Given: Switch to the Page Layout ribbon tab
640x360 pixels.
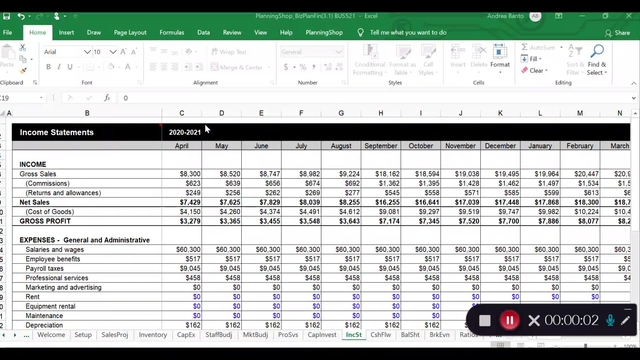Looking at the screenshot, I should click(x=130, y=32).
